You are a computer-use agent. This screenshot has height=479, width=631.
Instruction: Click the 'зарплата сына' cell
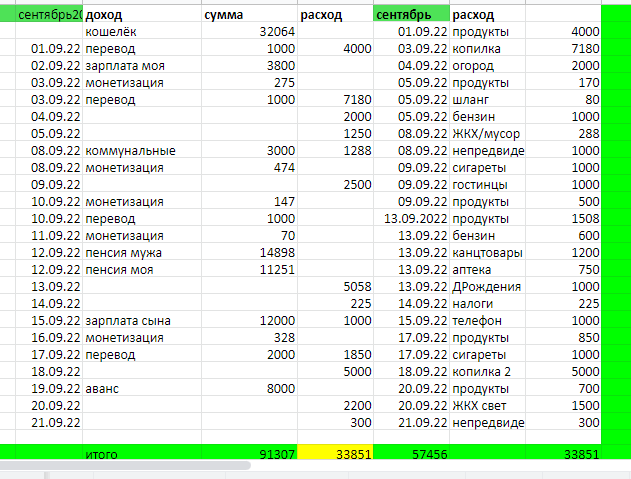click(x=142, y=321)
